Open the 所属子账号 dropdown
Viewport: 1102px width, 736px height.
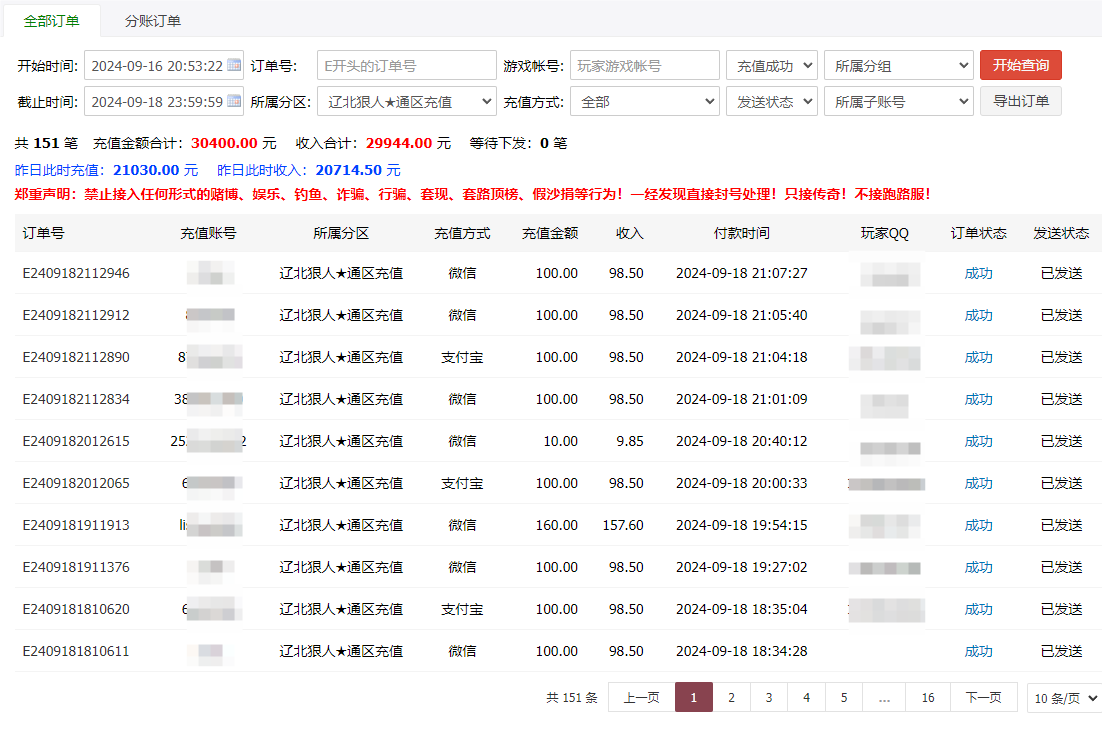898,101
